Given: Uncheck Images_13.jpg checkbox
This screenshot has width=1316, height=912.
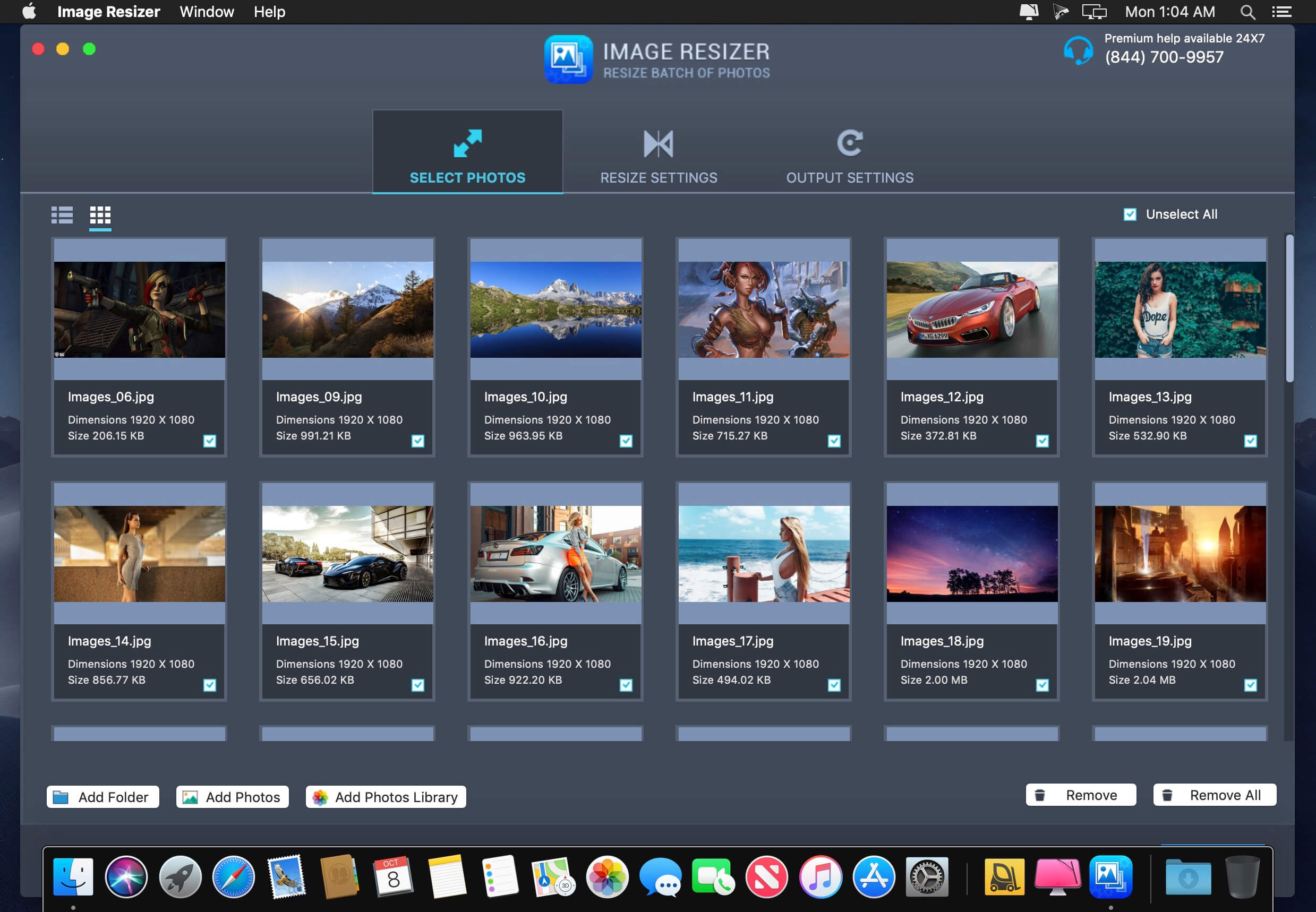Looking at the screenshot, I should tap(1250, 441).
